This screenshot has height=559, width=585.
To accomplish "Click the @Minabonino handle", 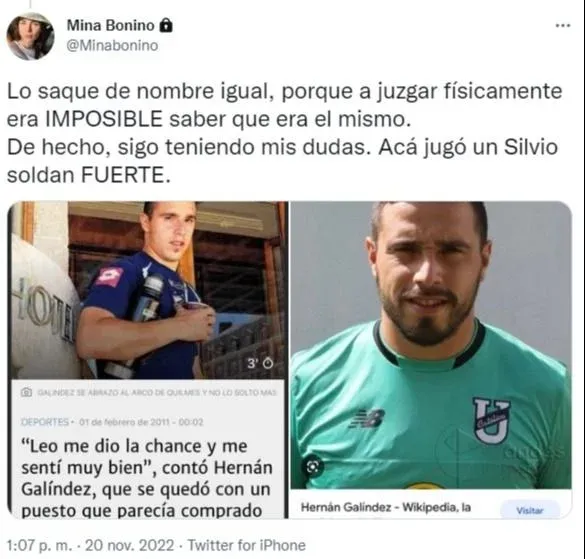I will click(112, 46).
